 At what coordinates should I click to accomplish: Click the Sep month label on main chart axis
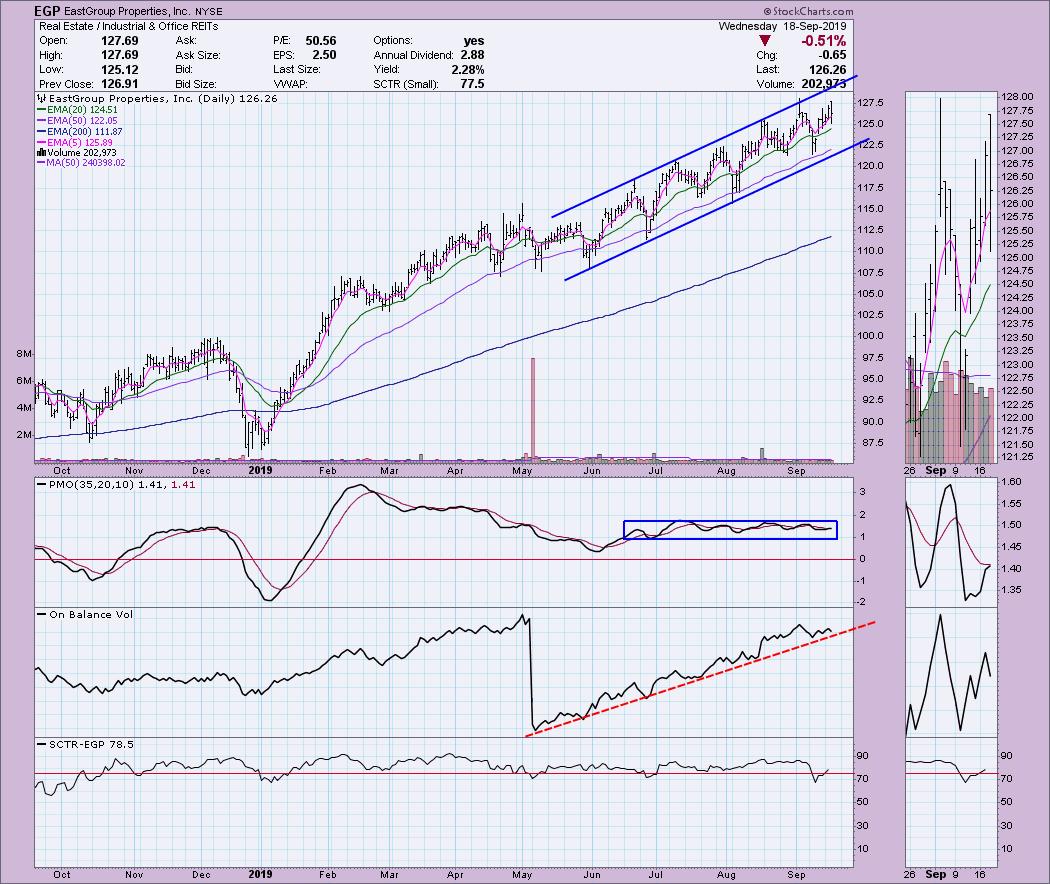pos(798,469)
